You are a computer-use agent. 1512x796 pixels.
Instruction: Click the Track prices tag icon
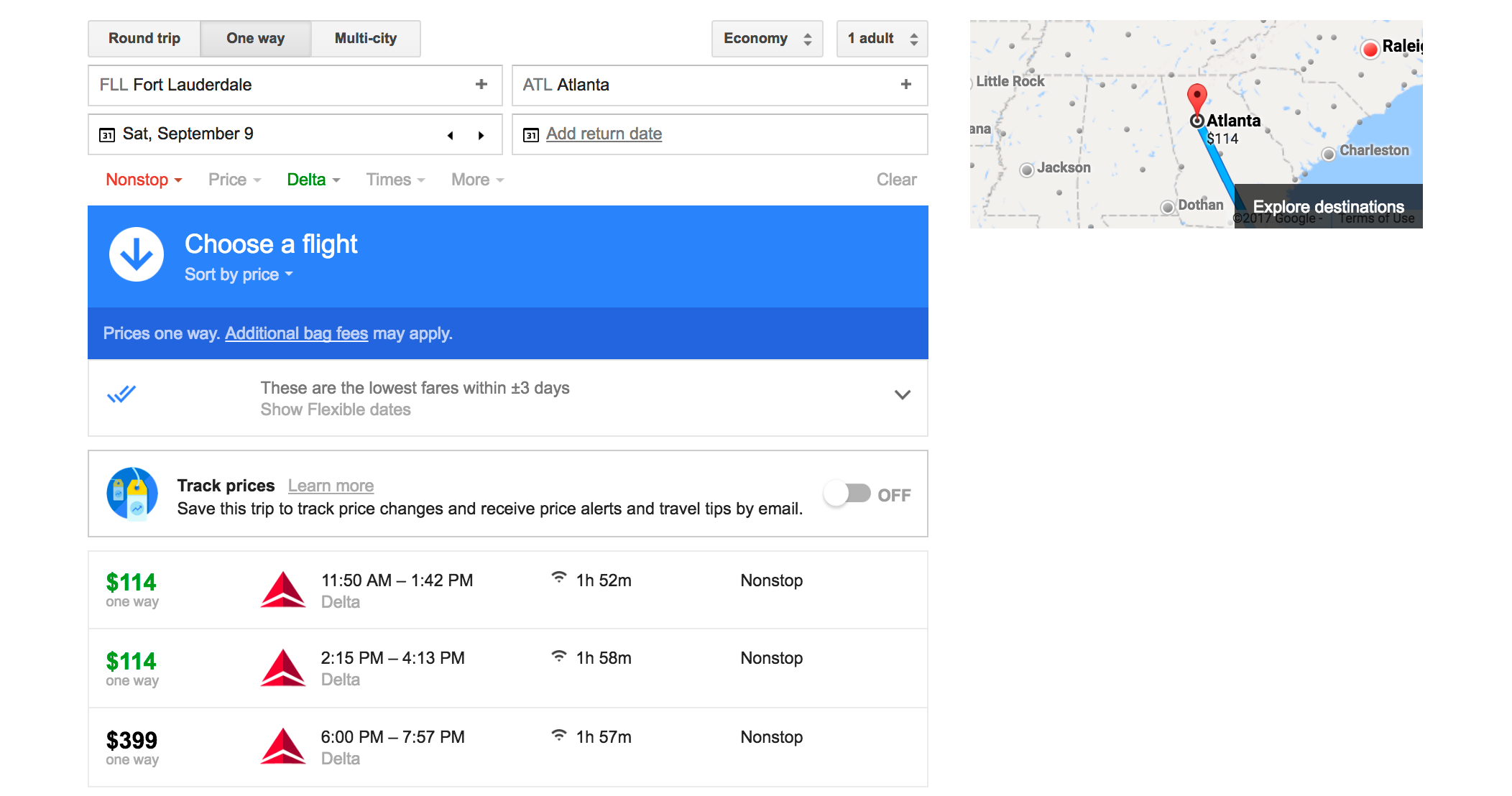tap(132, 494)
